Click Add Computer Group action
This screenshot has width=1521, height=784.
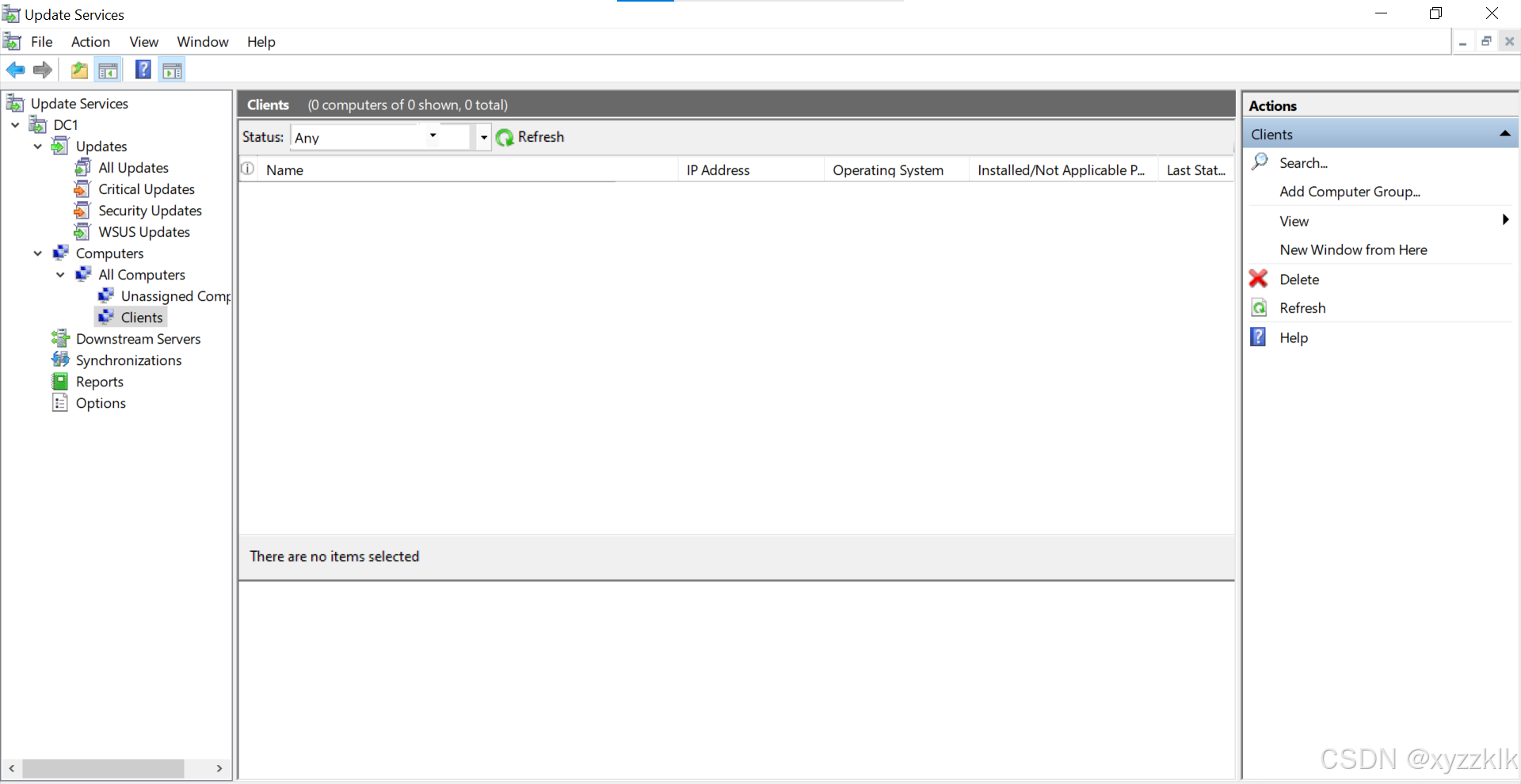coord(1349,192)
